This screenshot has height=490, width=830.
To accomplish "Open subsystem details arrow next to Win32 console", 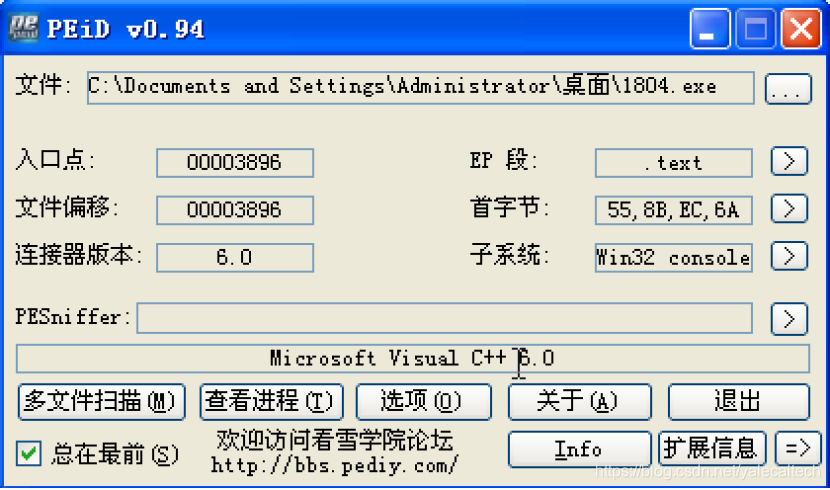I will point(789,257).
